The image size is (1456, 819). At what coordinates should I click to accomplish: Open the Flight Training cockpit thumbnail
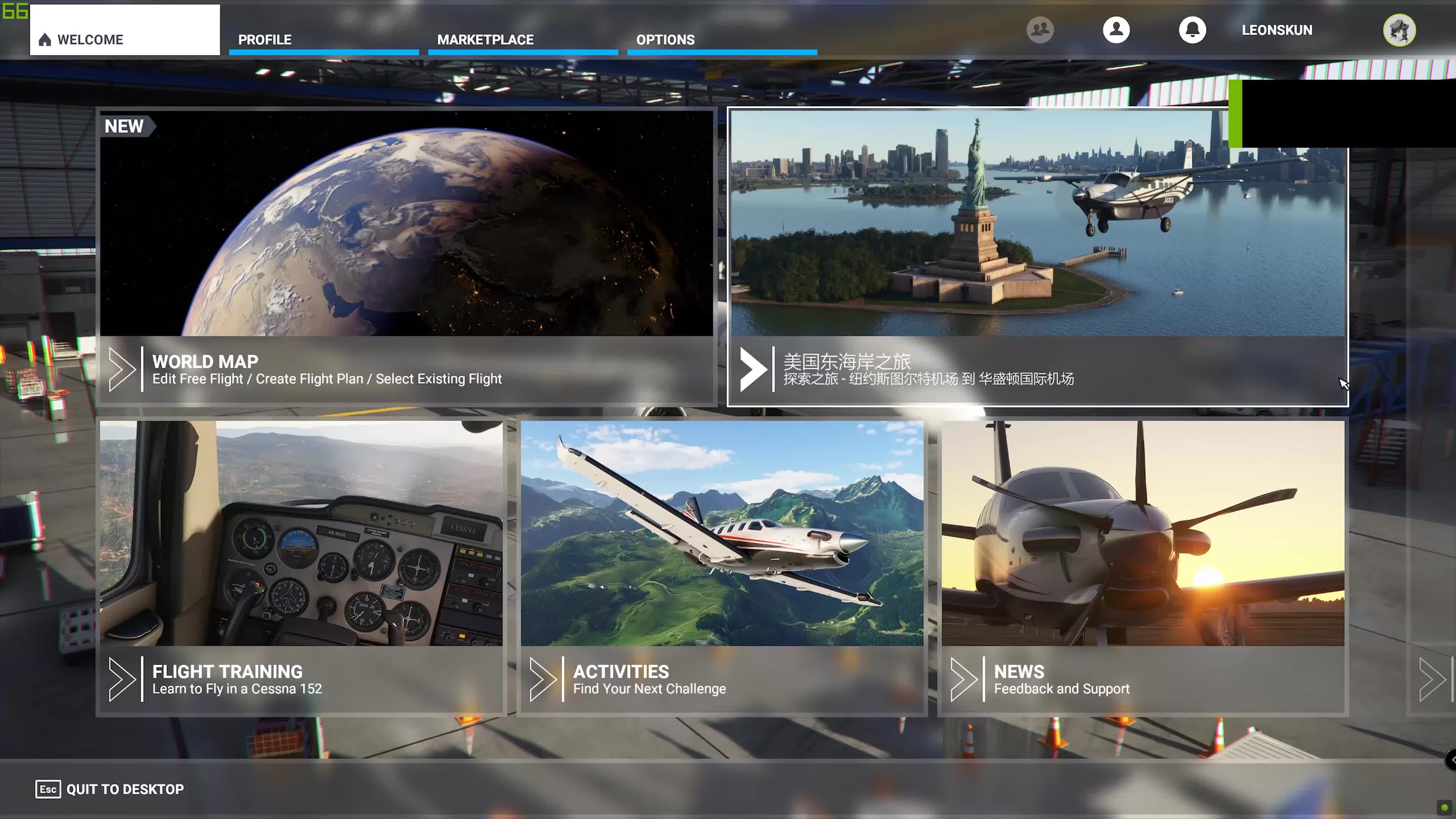pyautogui.click(x=301, y=533)
